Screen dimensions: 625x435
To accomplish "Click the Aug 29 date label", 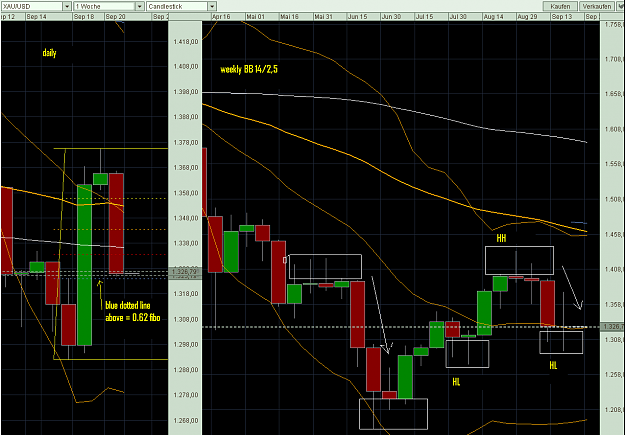I will coord(527,17).
